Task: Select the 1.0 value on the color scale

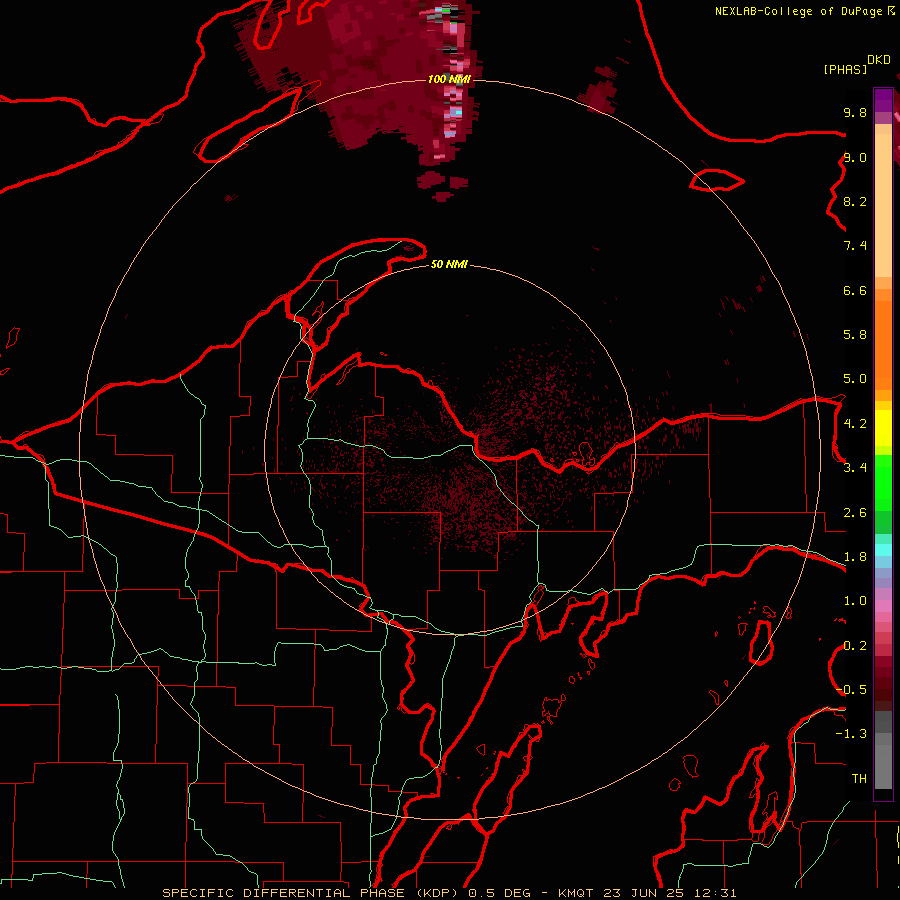Action: [855, 601]
